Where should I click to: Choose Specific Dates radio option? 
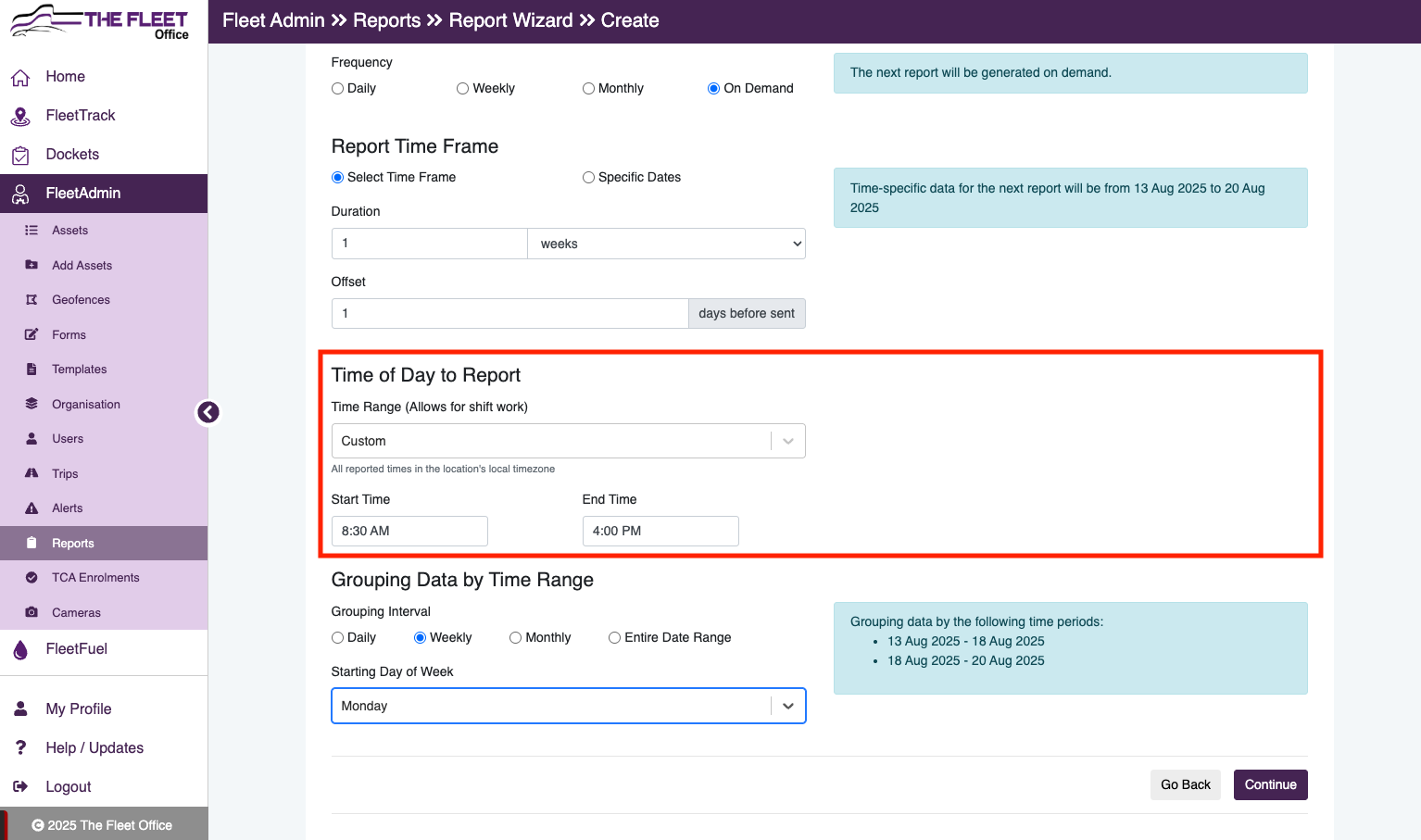(x=588, y=178)
